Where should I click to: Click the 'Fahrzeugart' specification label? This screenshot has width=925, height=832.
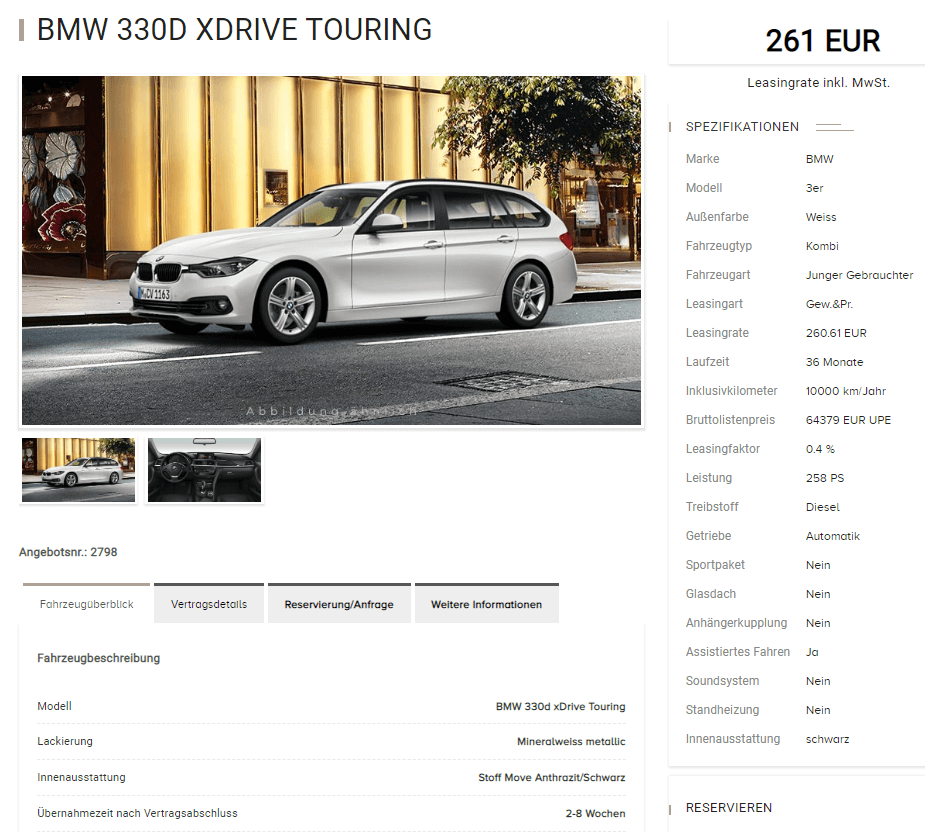[718, 275]
